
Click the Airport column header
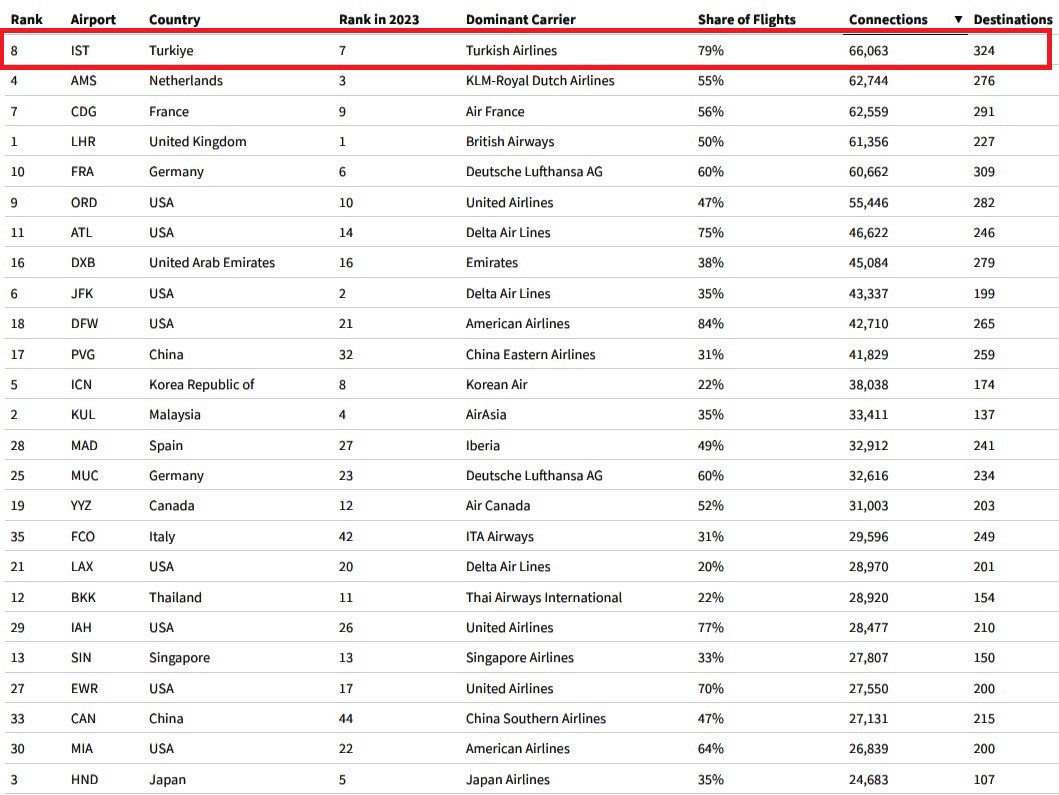[93, 20]
